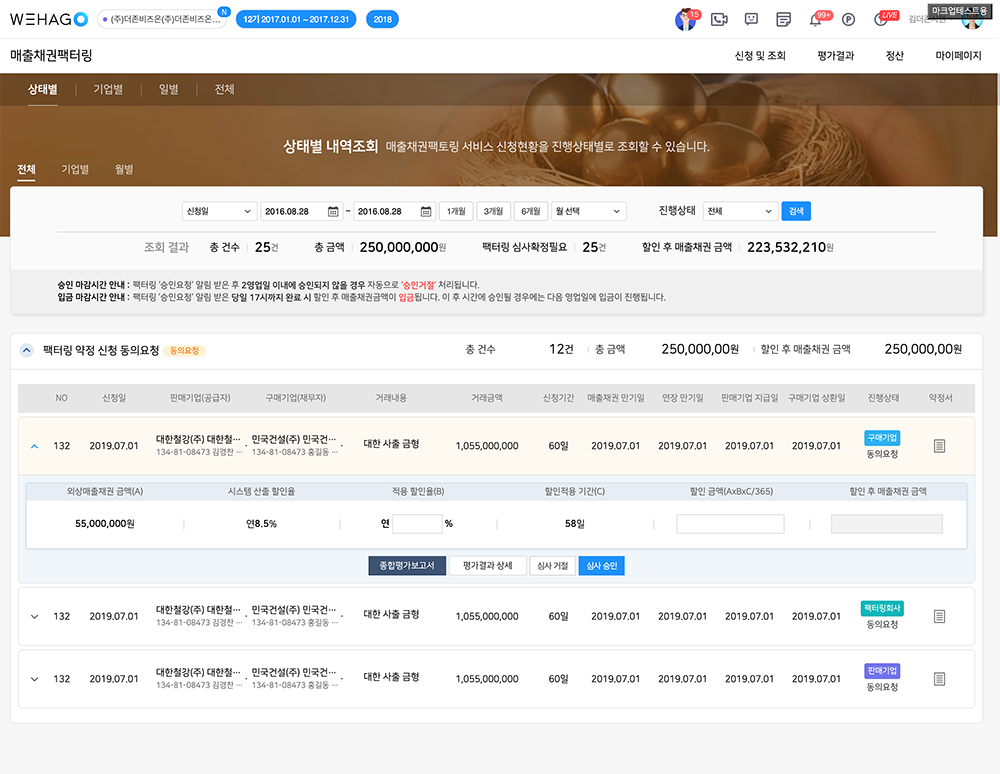
Task: Open the notifications bell with 99+ badge
Action: 815,19
